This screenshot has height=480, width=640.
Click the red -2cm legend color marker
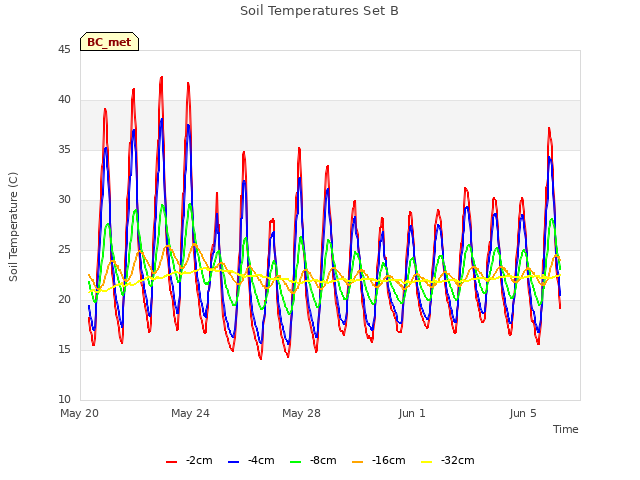tap(171, 462)
